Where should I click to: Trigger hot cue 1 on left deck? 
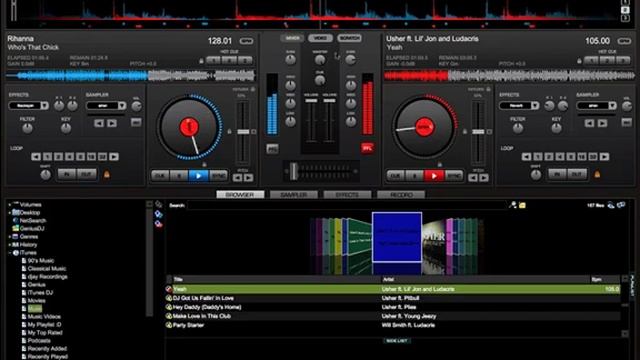click(x=213, y=61)
